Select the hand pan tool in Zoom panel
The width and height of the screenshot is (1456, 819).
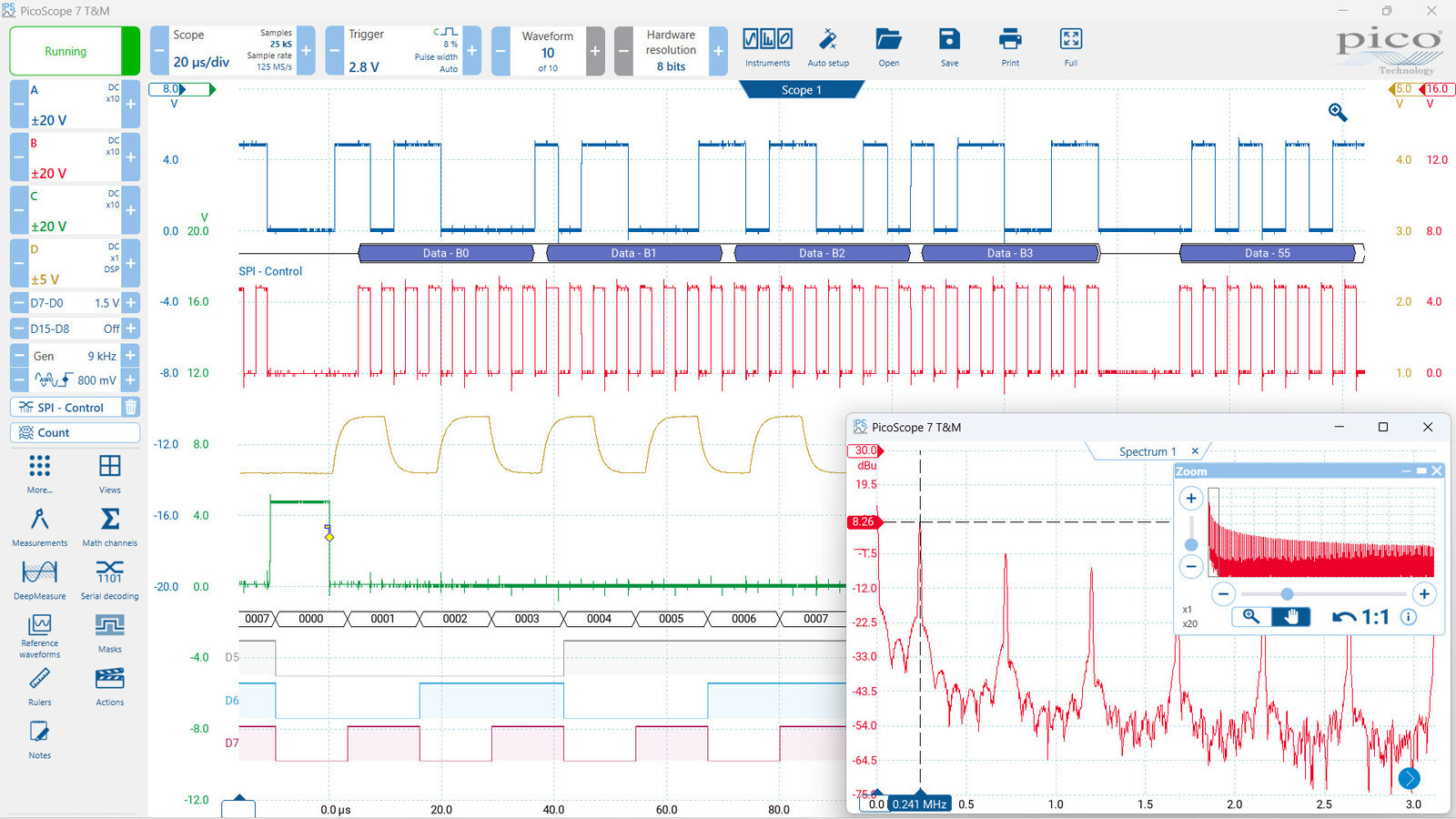coord(1290,616)
